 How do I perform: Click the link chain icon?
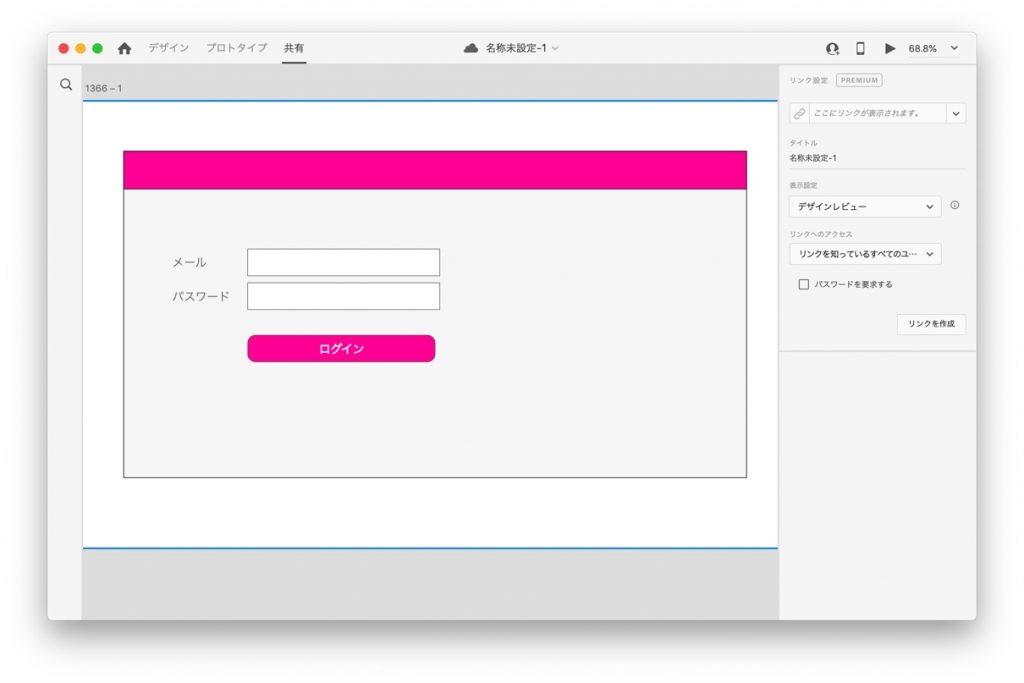tap(799, 114)
